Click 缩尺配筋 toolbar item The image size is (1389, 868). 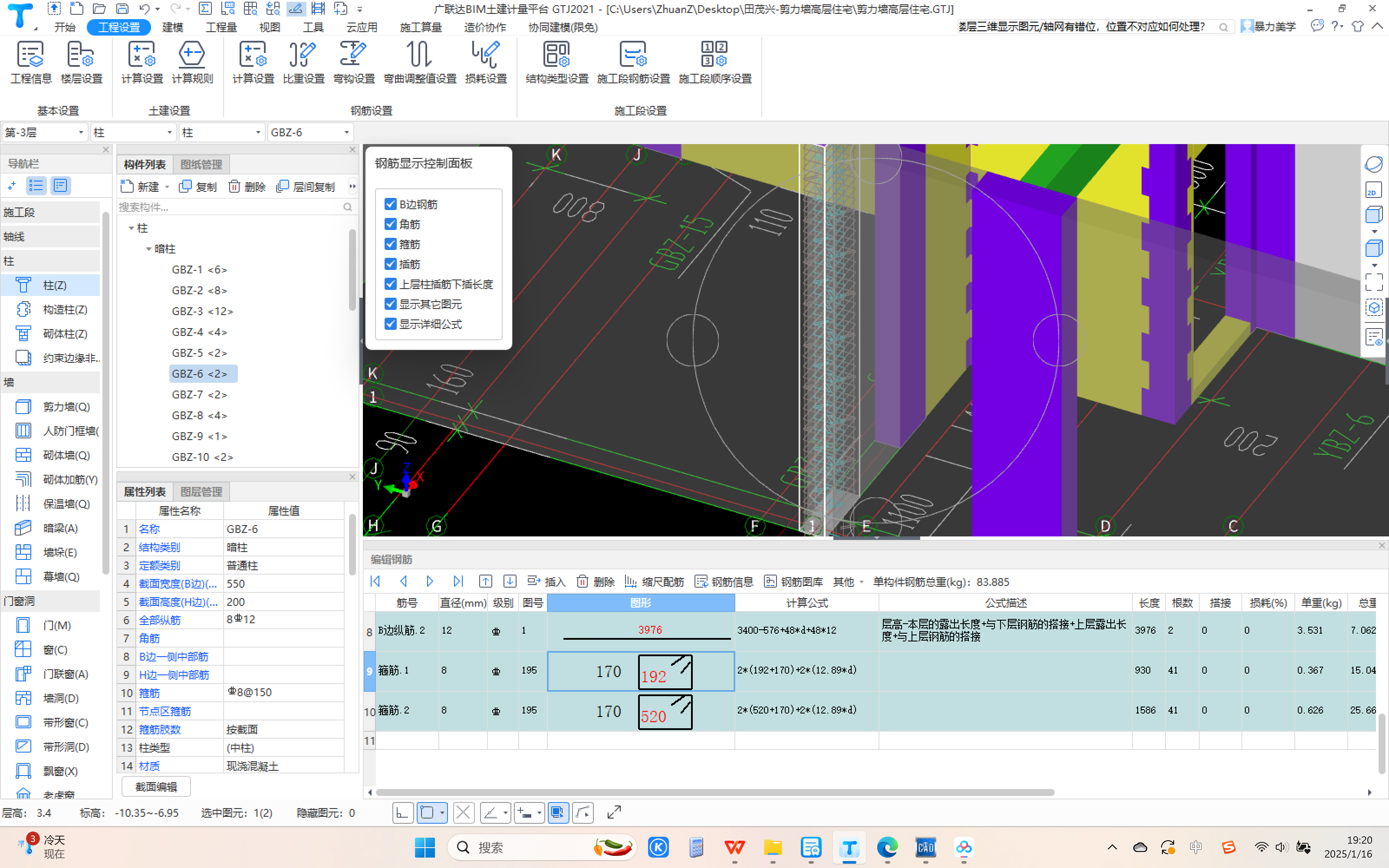(x=654, y=582)
